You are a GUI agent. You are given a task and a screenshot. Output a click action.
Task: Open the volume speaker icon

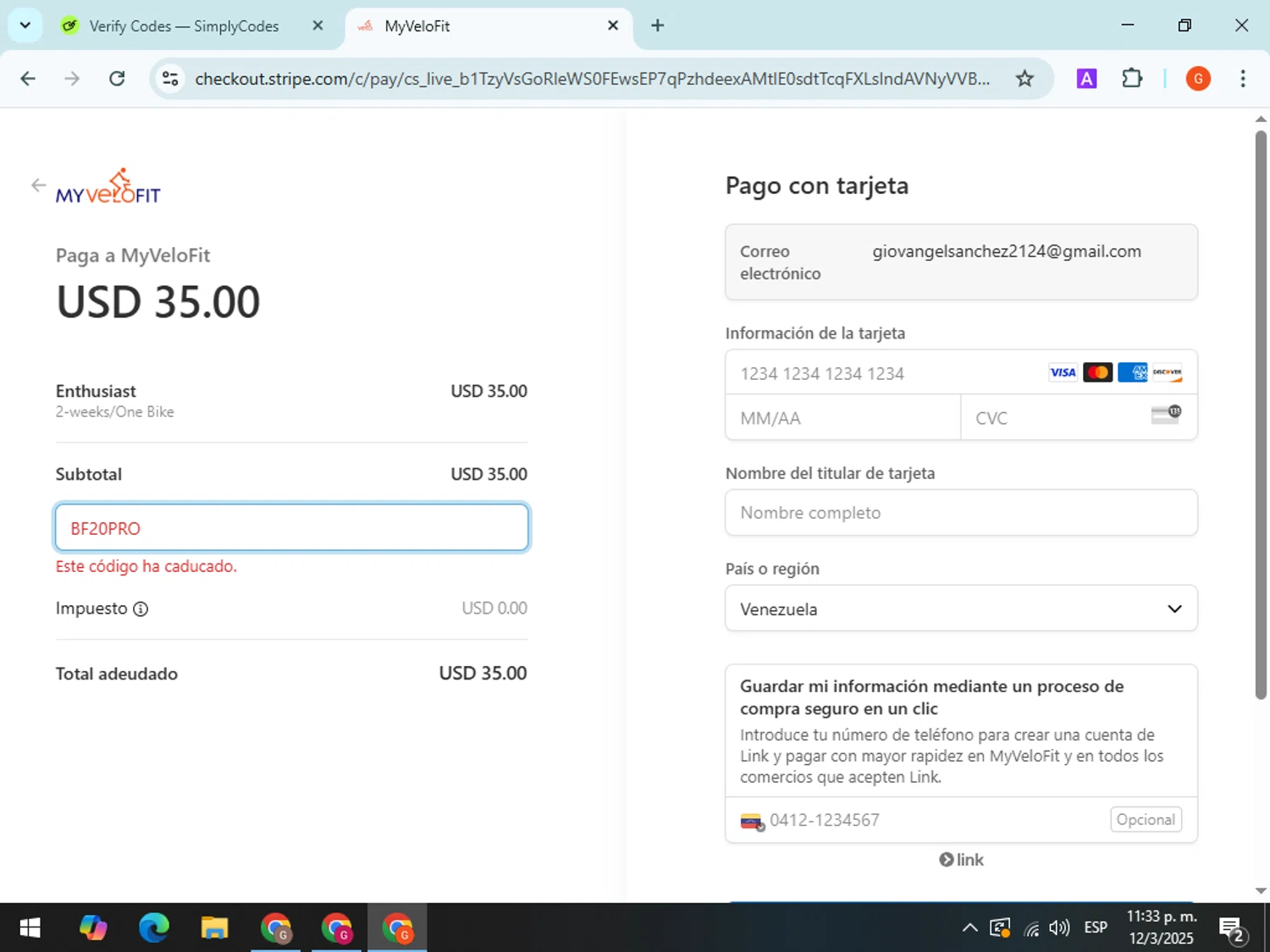(1059, 928)
